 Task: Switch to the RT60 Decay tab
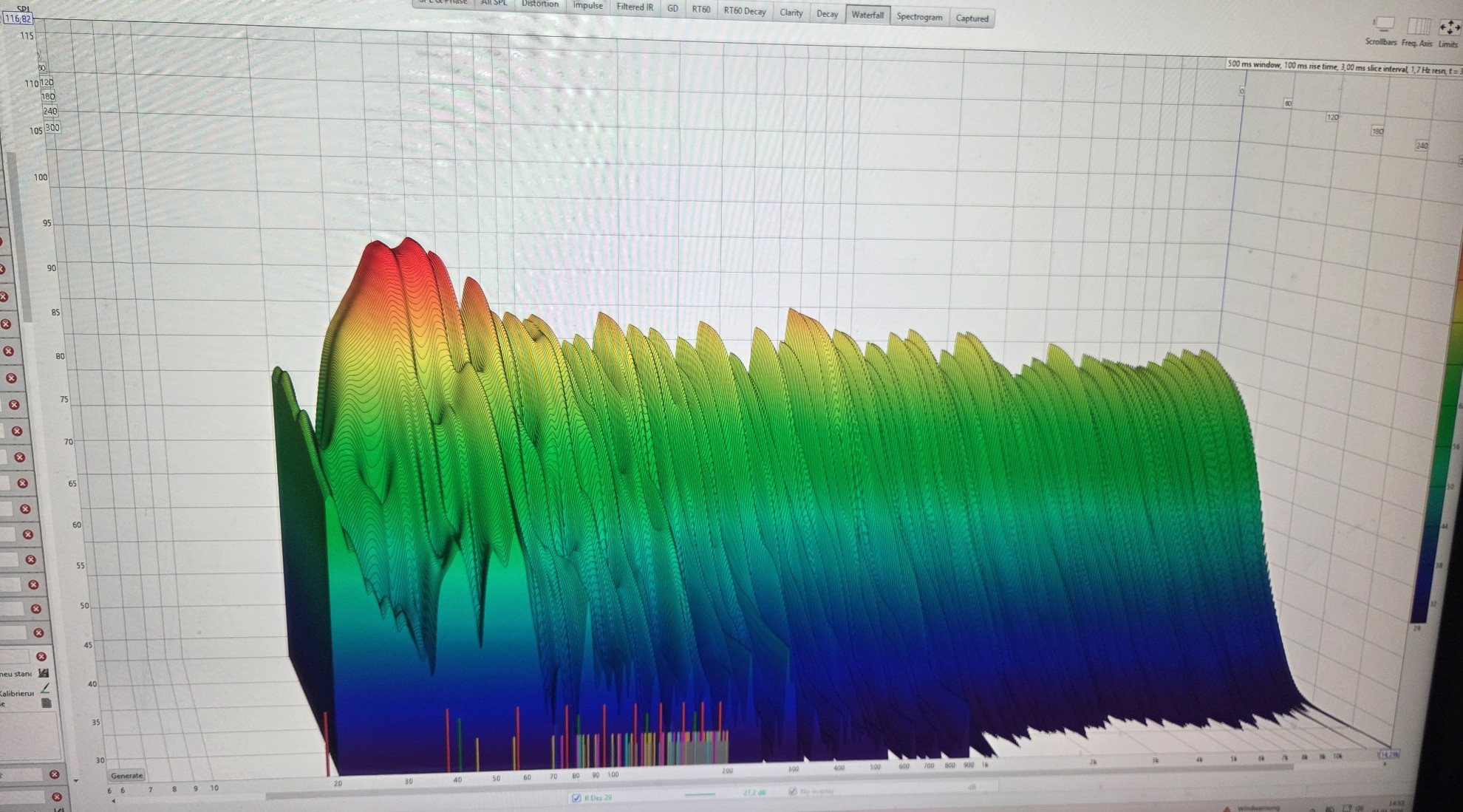[744, 11]
